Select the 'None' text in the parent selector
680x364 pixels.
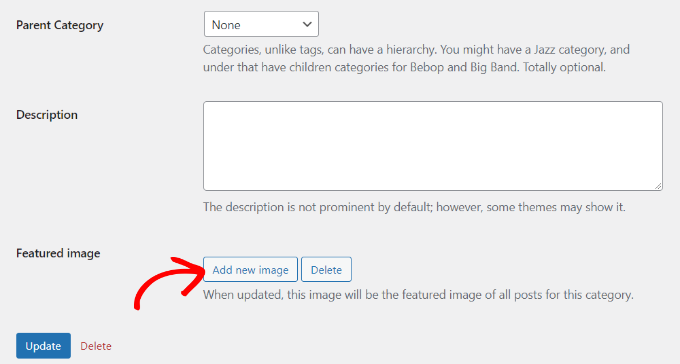click(226, 25)
